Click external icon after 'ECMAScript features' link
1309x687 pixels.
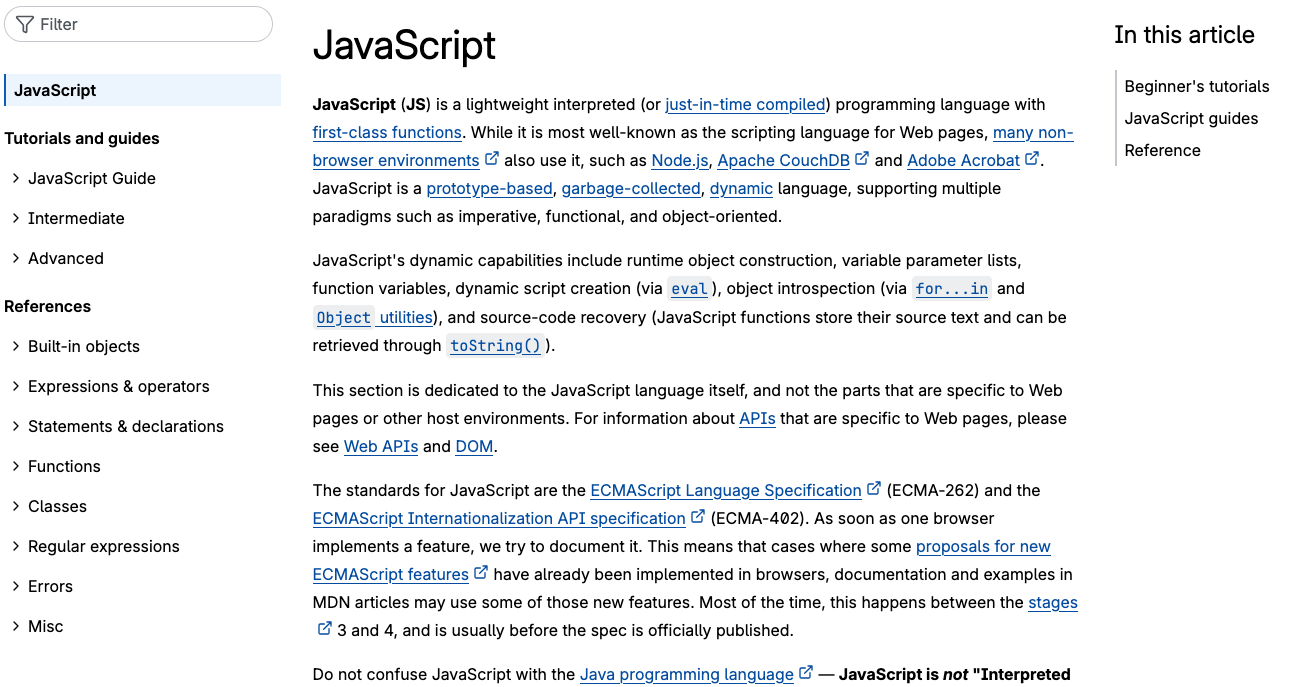(481, 573)
